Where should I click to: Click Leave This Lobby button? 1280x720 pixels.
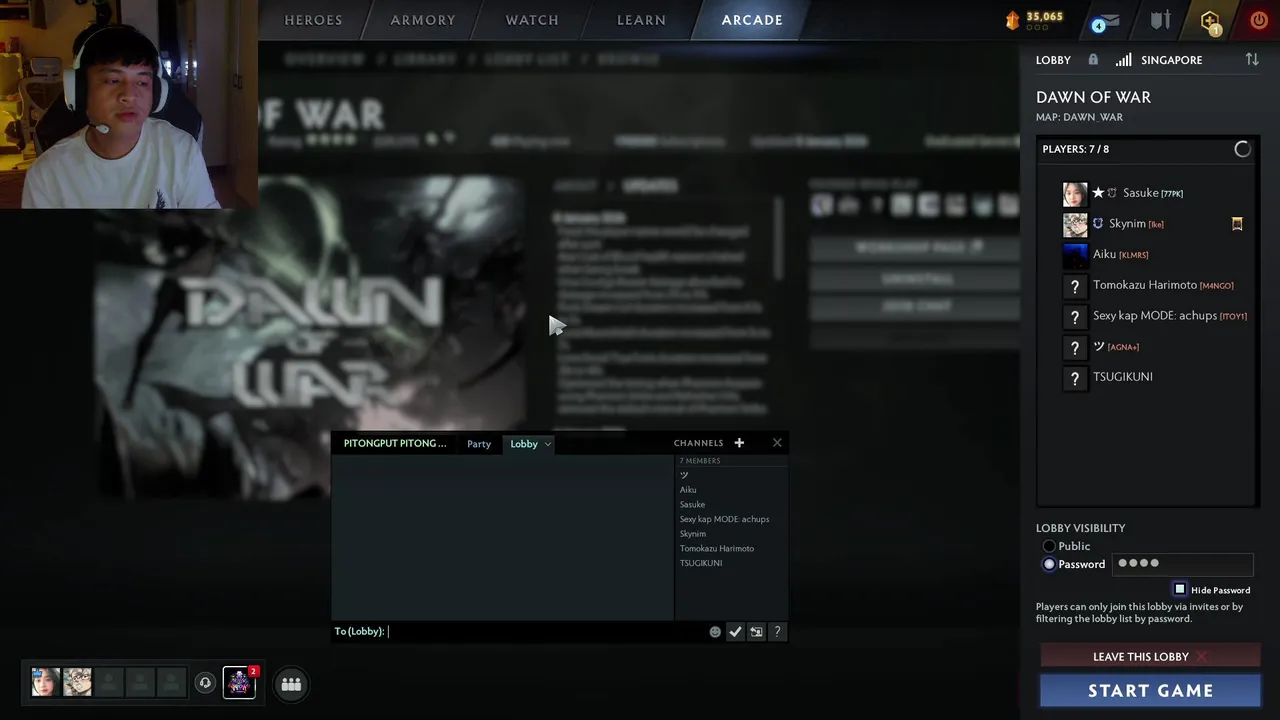point(1150,657)
